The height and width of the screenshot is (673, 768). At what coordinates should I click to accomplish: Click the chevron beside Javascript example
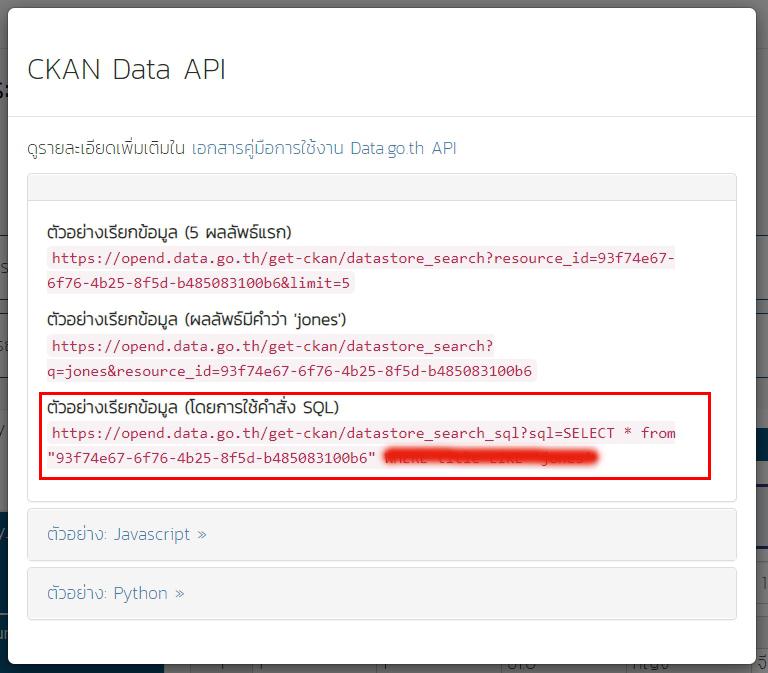pos(202,534)
